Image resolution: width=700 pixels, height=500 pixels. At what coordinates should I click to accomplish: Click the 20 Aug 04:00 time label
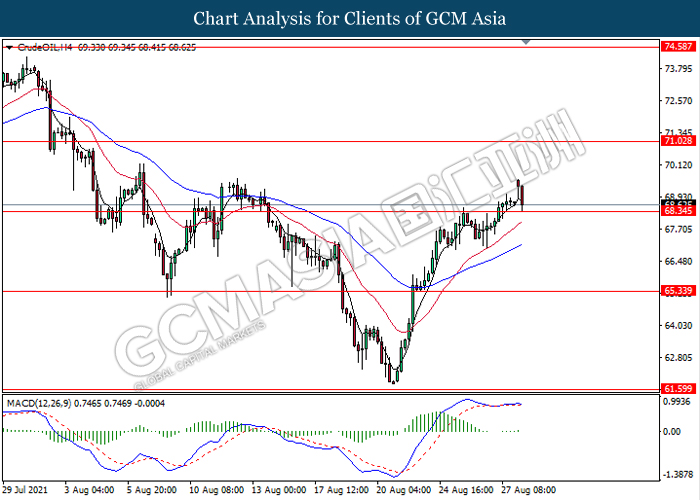tap(404, 490)
